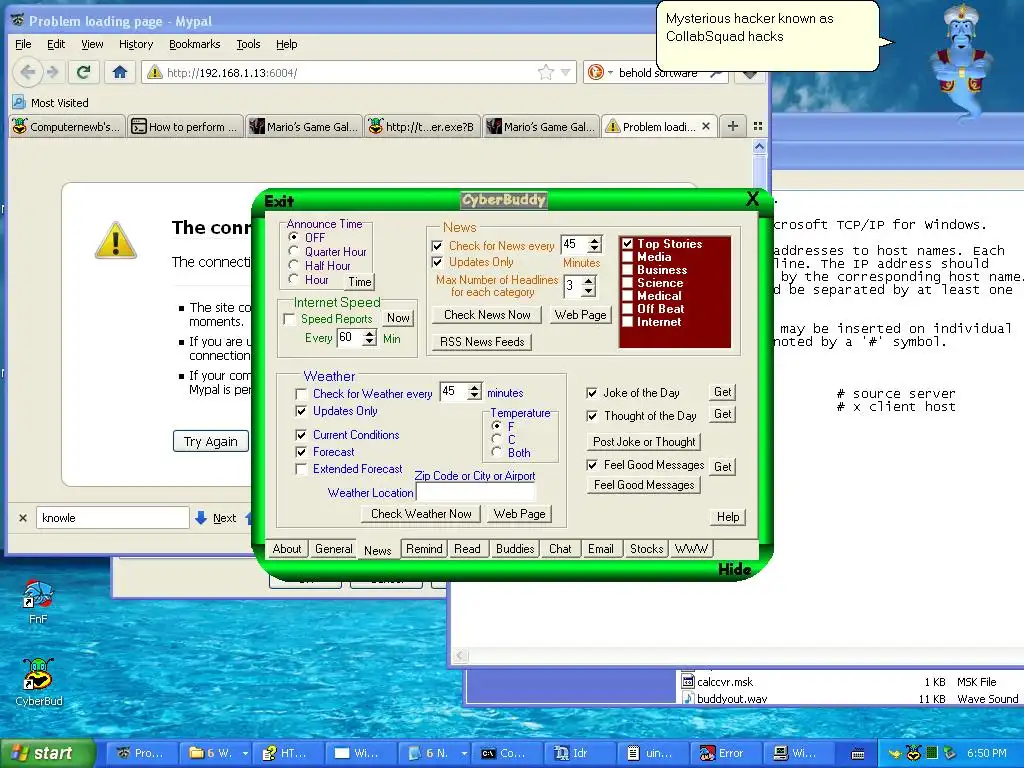Toggle news Updates Only checkbox

[437, 262]
